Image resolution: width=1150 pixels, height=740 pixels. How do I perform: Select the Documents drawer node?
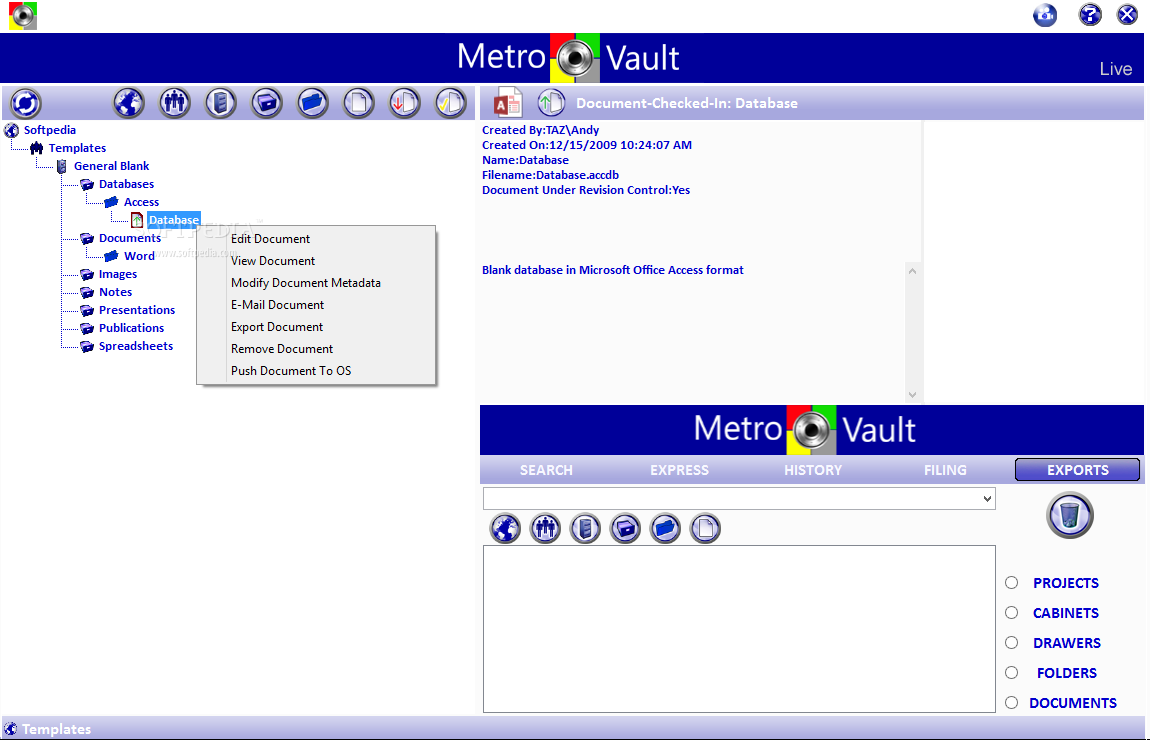pos(130,238)
